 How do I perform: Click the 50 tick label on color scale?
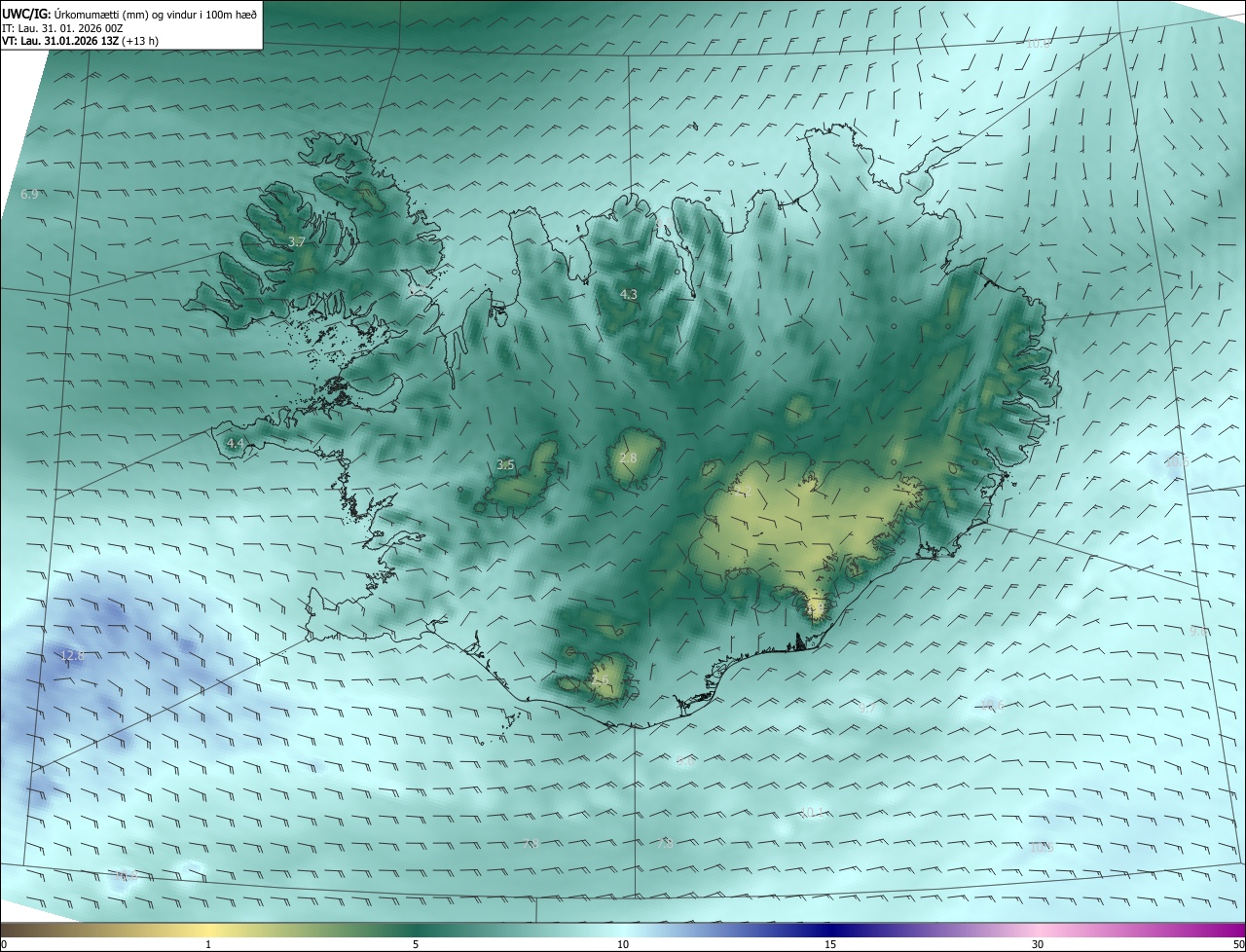click(1238, 944)
